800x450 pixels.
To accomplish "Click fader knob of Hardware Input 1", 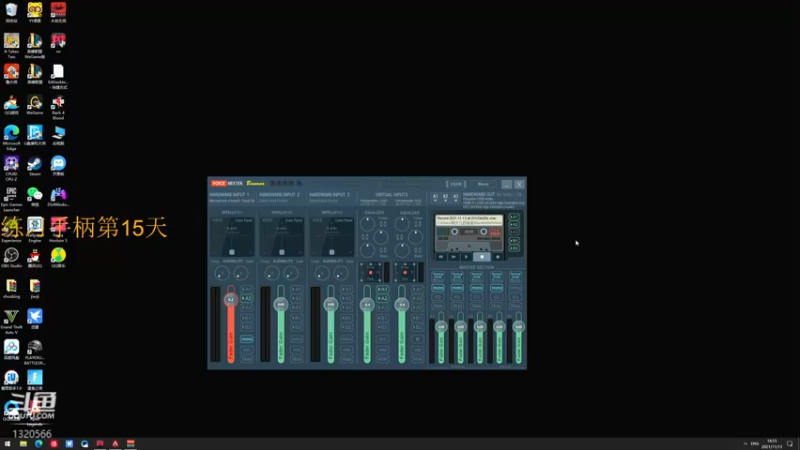I will [231, 299].
